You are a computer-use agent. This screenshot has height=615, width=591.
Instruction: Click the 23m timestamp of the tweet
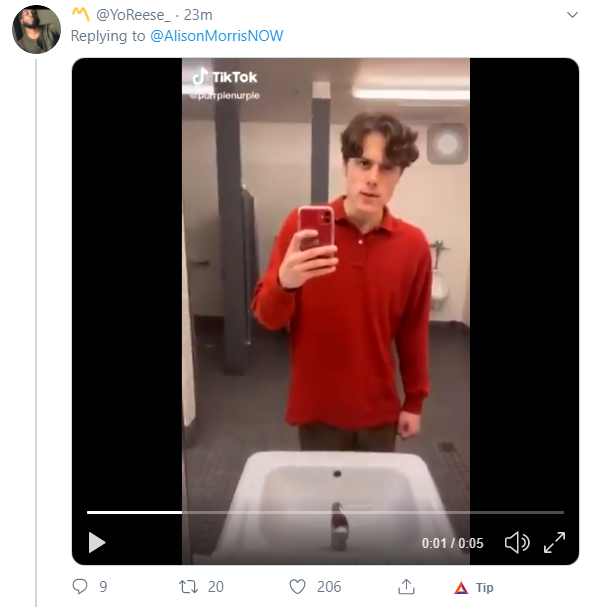[x=198, y=15]
